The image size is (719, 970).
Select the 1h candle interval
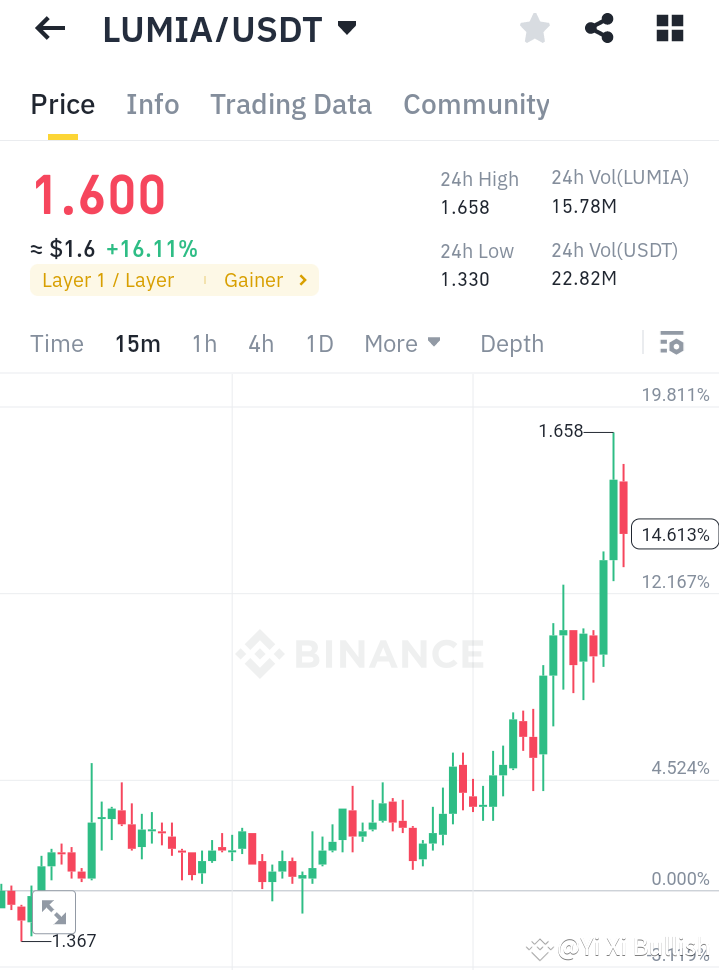204,343
